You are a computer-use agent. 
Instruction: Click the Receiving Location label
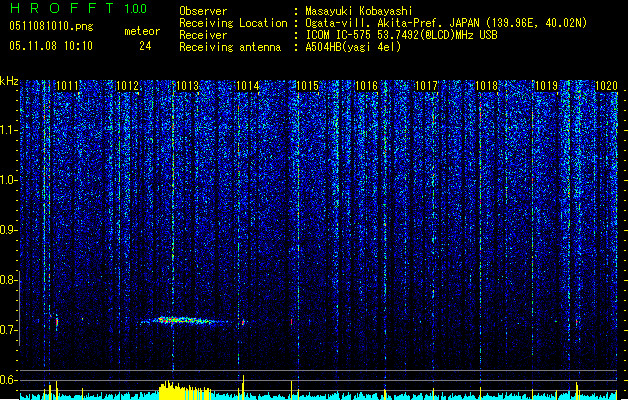[233, 23]
